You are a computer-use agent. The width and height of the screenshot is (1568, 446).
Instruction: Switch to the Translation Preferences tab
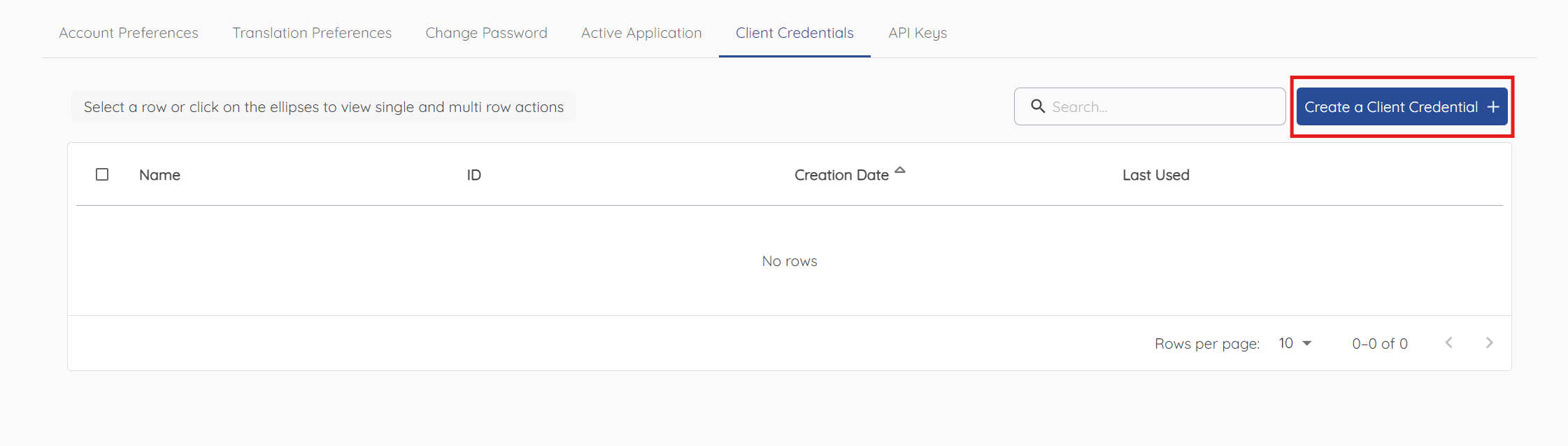pos(312,33)
